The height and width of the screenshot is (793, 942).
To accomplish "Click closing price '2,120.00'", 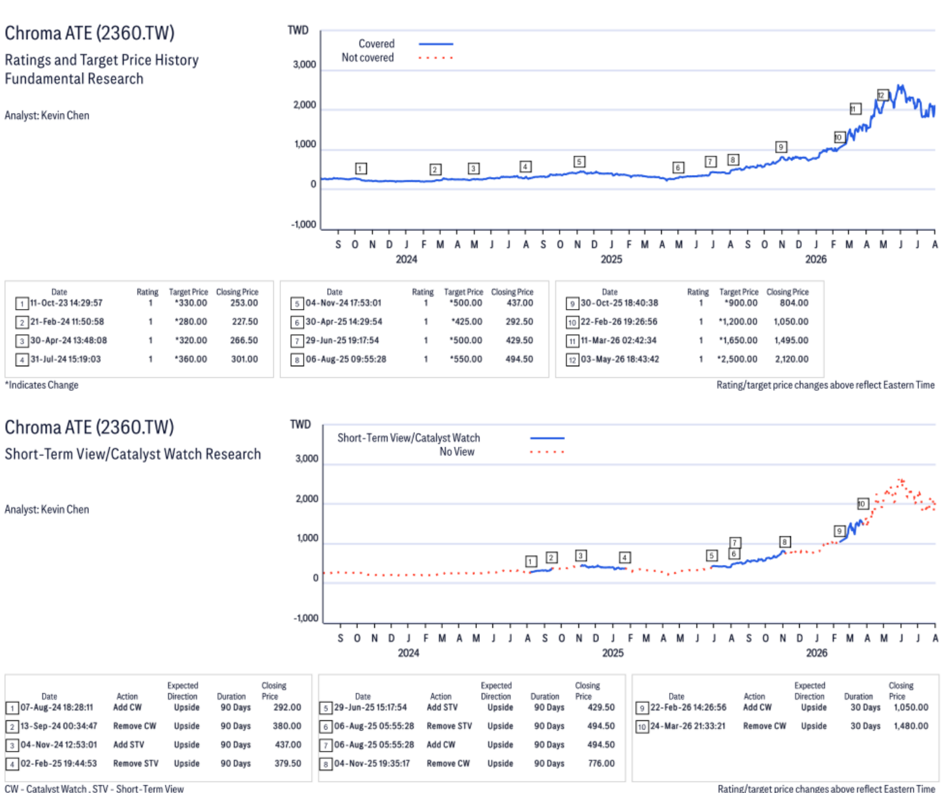I will point(792,359).
